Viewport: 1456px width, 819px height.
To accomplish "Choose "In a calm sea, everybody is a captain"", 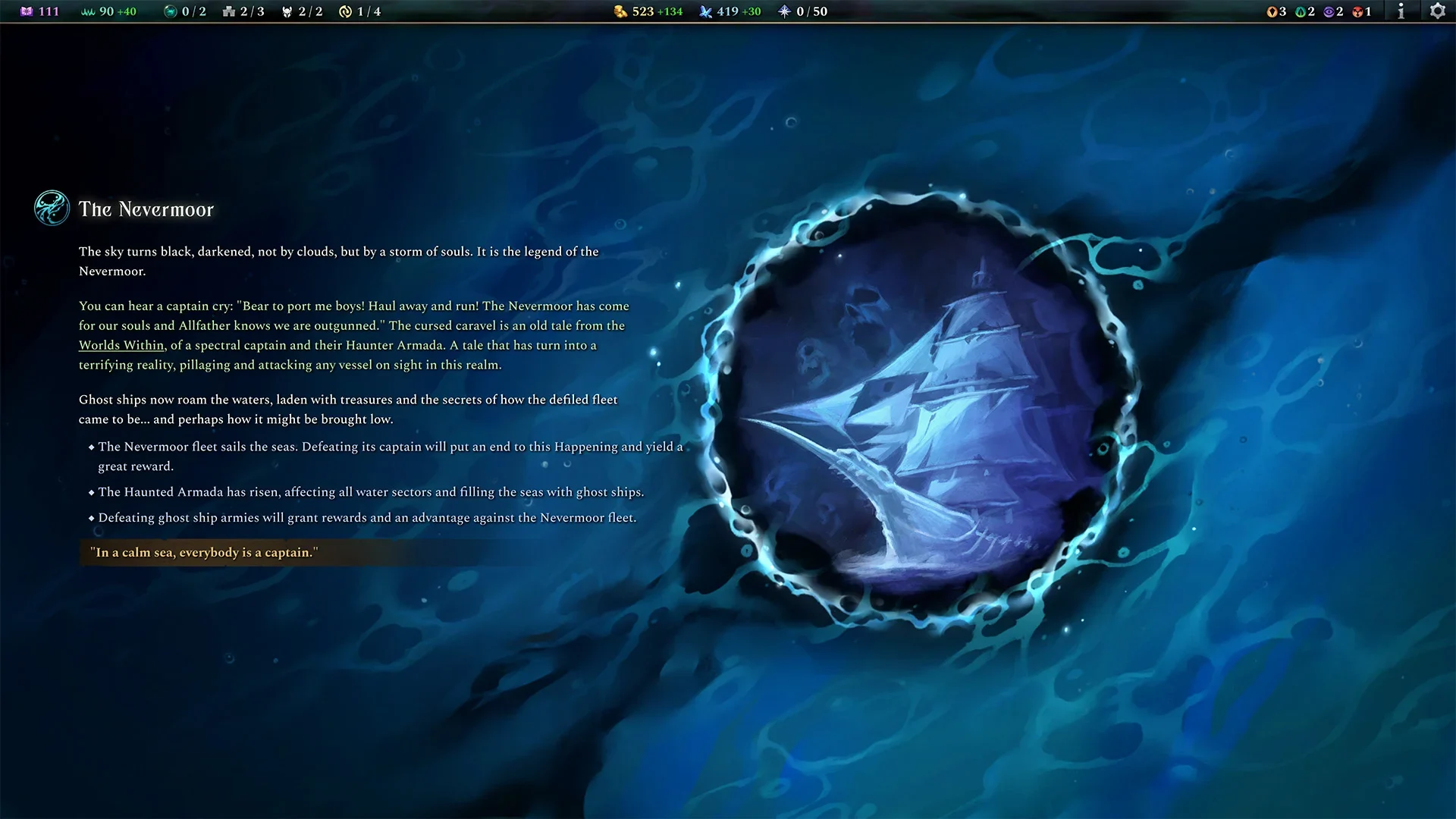I will click(x=205, y=552).
